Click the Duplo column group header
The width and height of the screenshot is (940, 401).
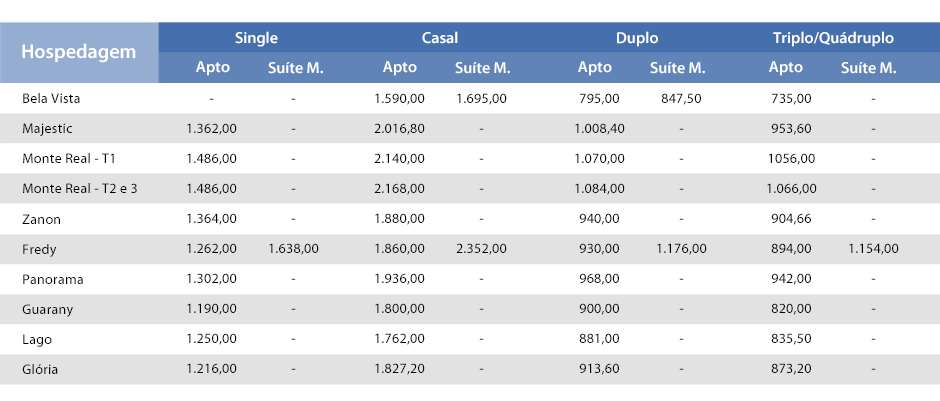point(637,38)
